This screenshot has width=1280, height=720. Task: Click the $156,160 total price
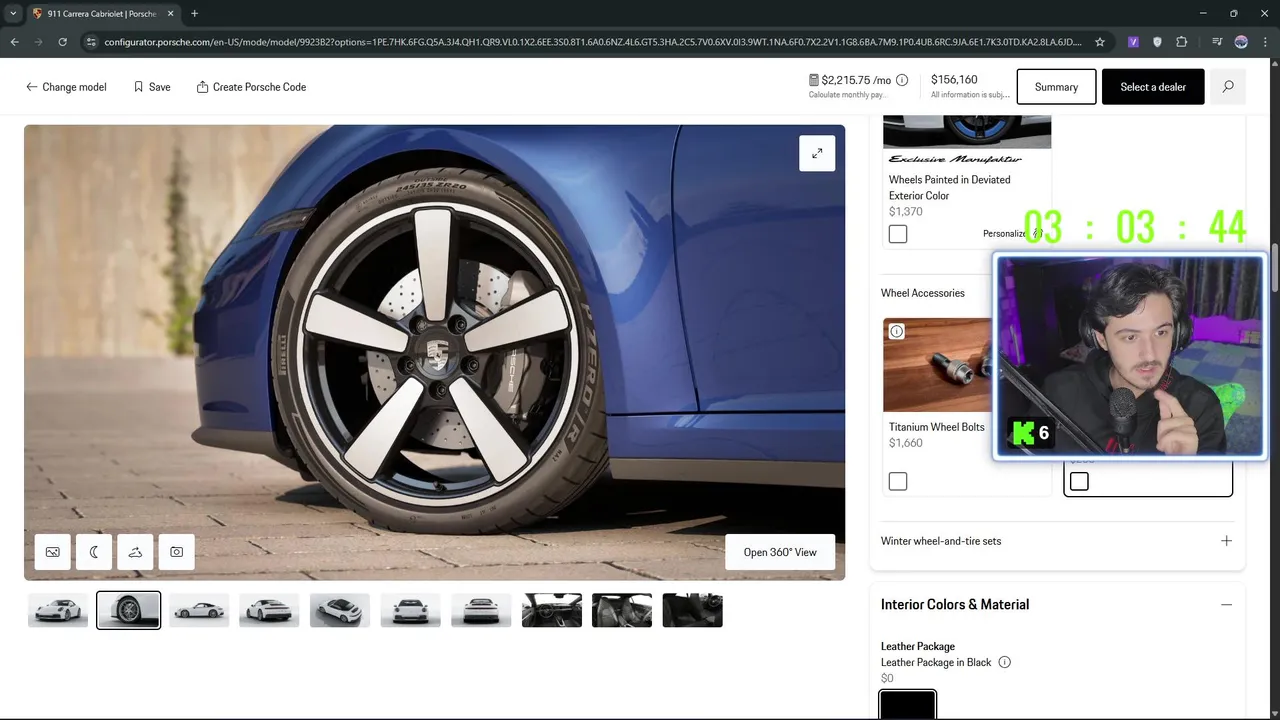point(954,79)
